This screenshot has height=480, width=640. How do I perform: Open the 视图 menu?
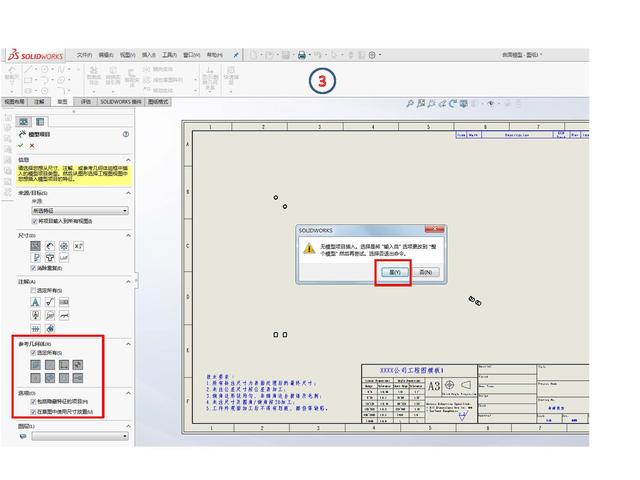point(127,55)
